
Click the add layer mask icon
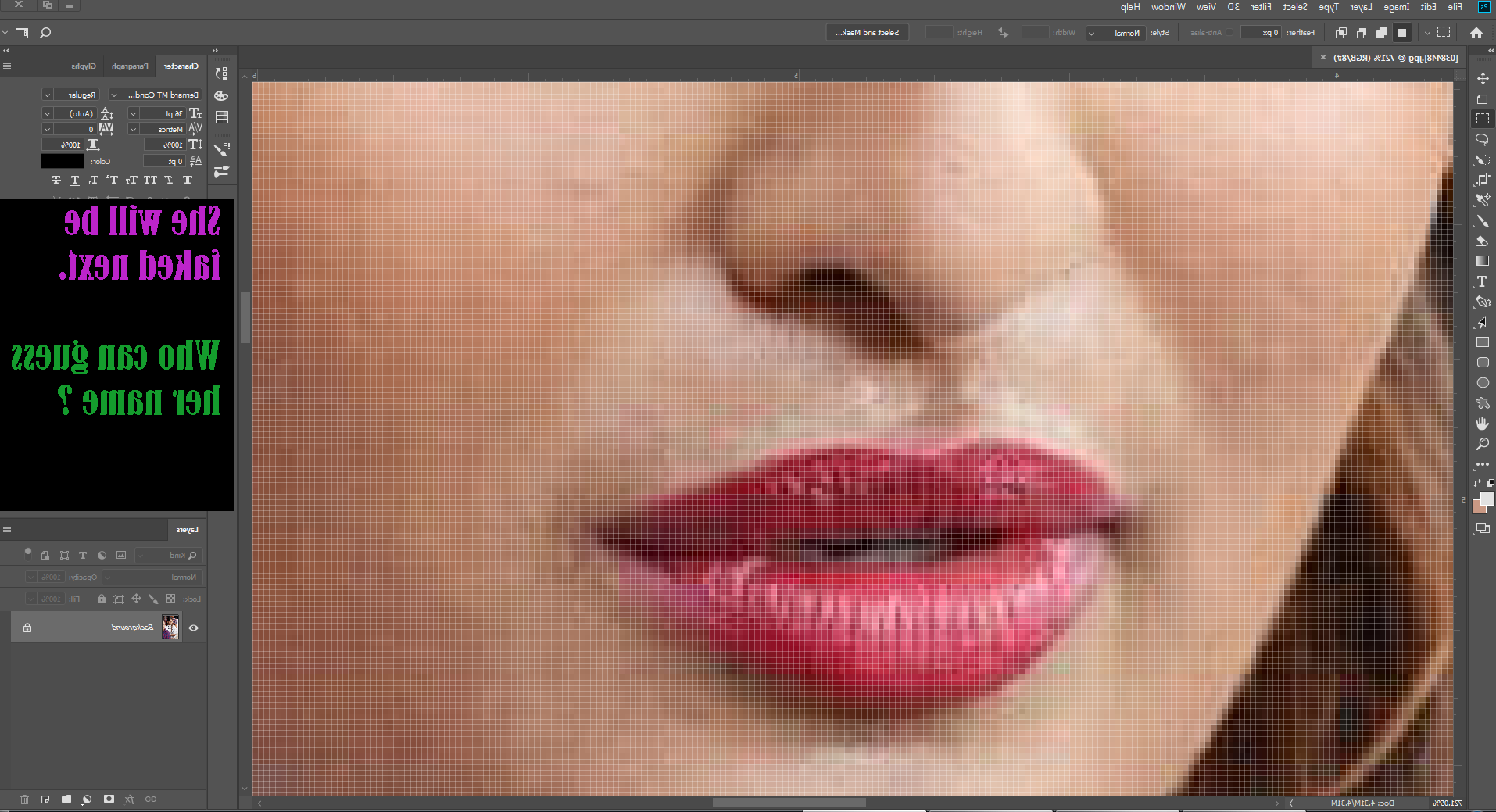click(109, 799)
